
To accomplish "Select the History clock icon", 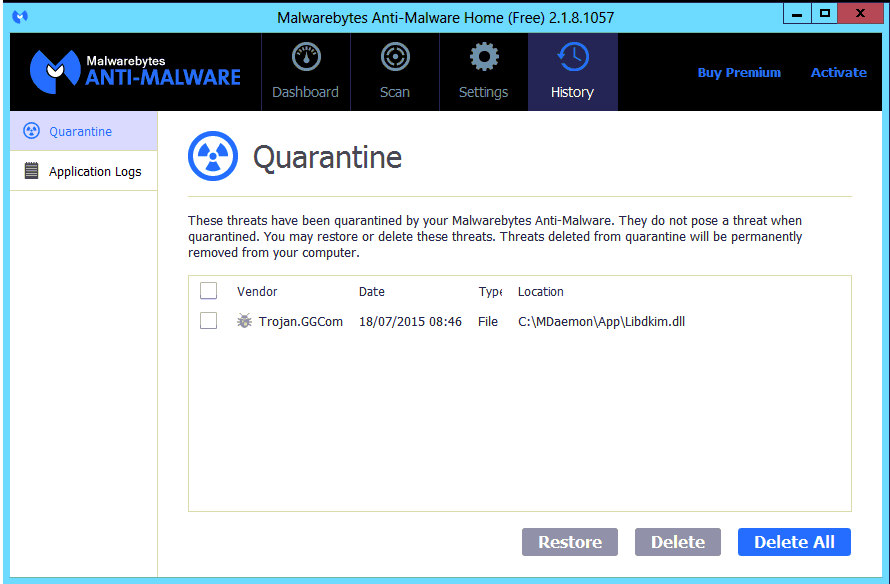I will [x=572, y=58].
